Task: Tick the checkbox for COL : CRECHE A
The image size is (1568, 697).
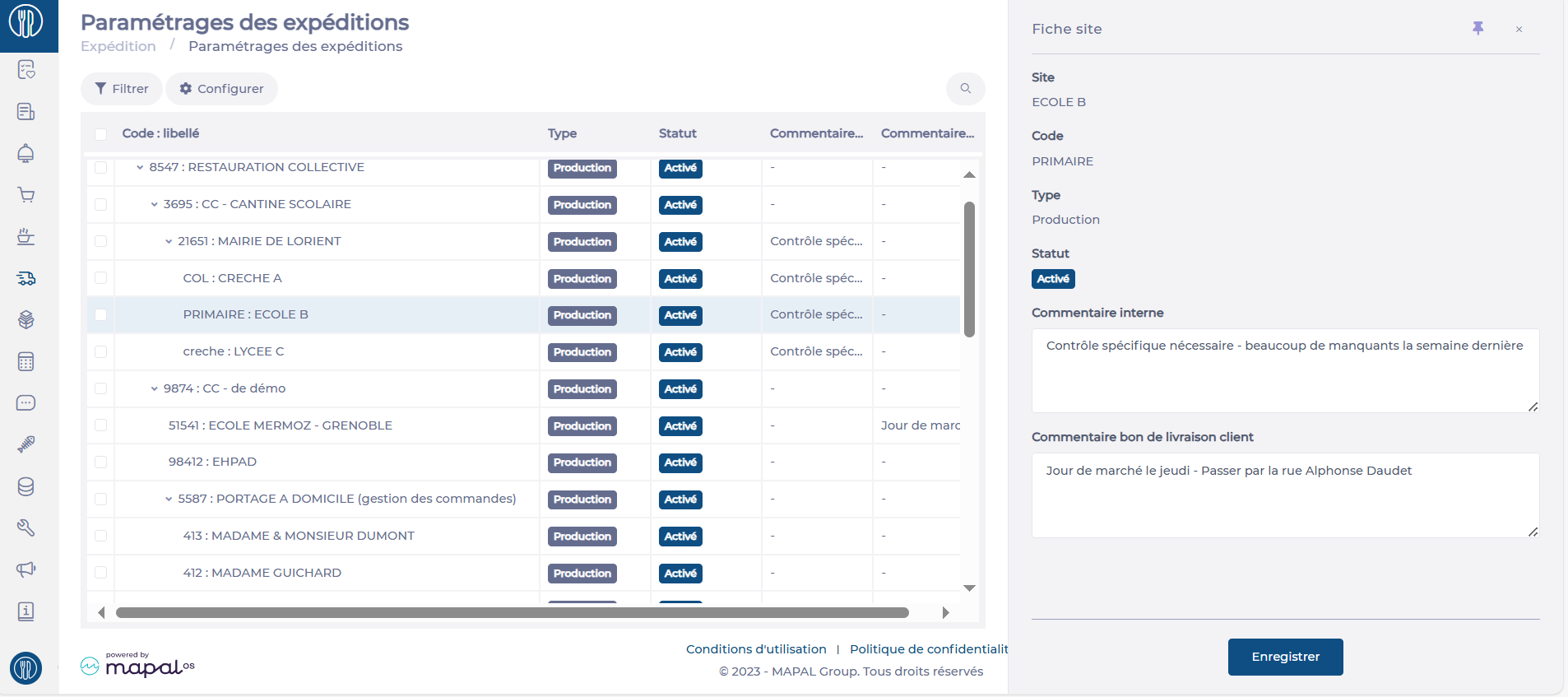Action: coord(101,278)
